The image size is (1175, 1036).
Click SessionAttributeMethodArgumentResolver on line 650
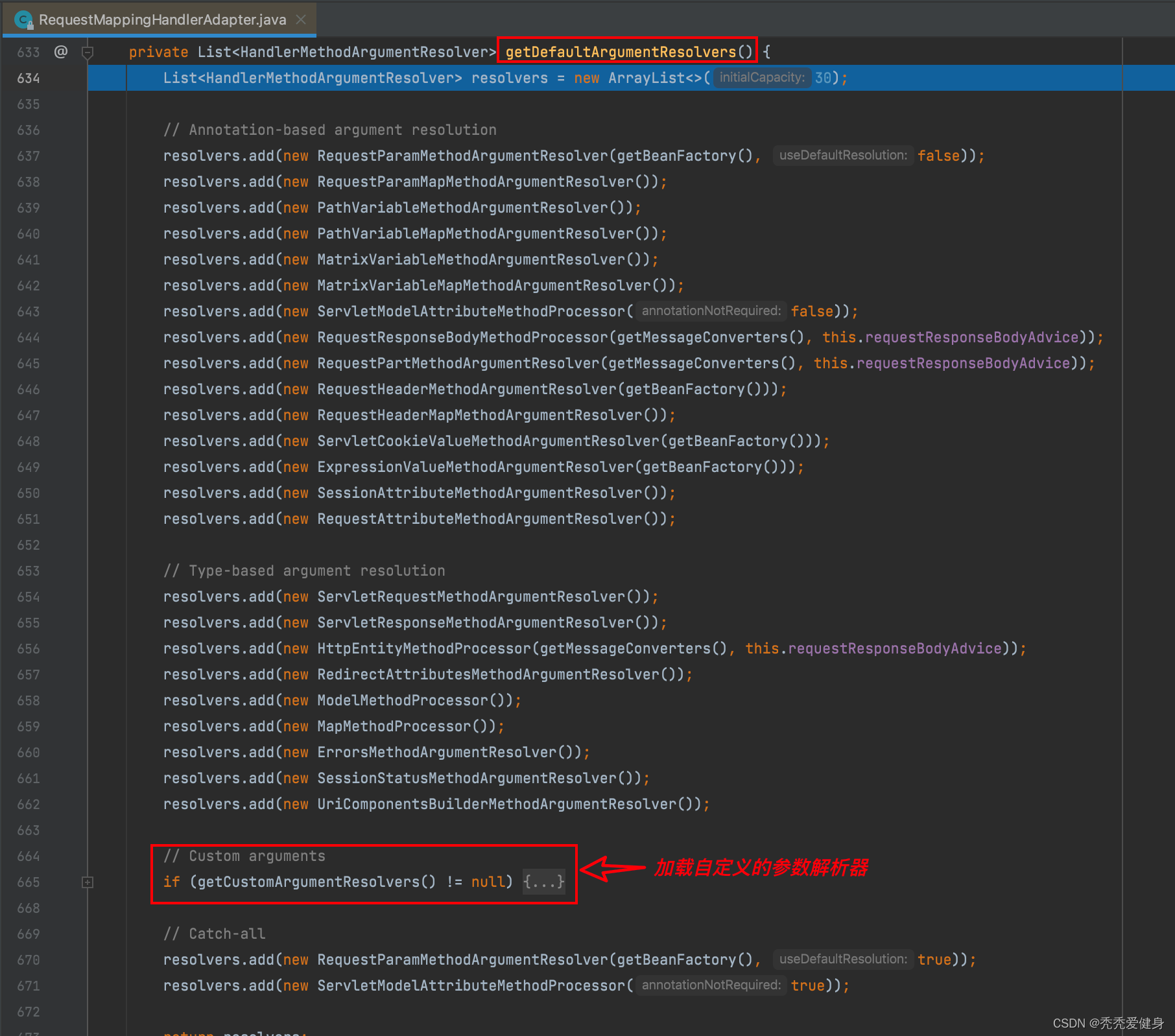479,493
